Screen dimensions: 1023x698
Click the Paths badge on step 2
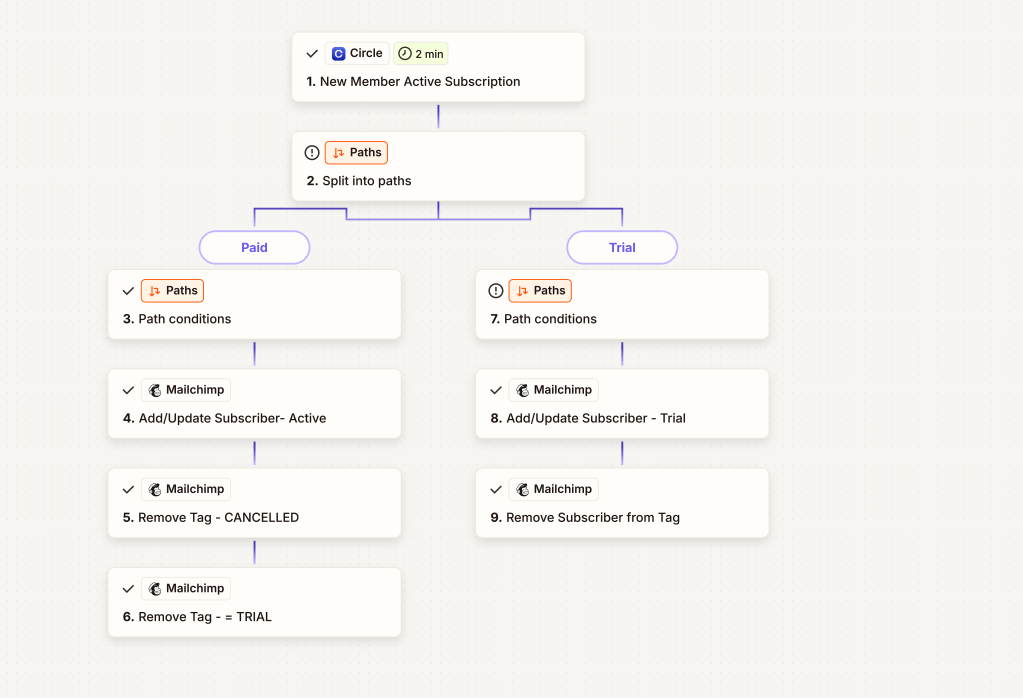[x=356, y=153]
